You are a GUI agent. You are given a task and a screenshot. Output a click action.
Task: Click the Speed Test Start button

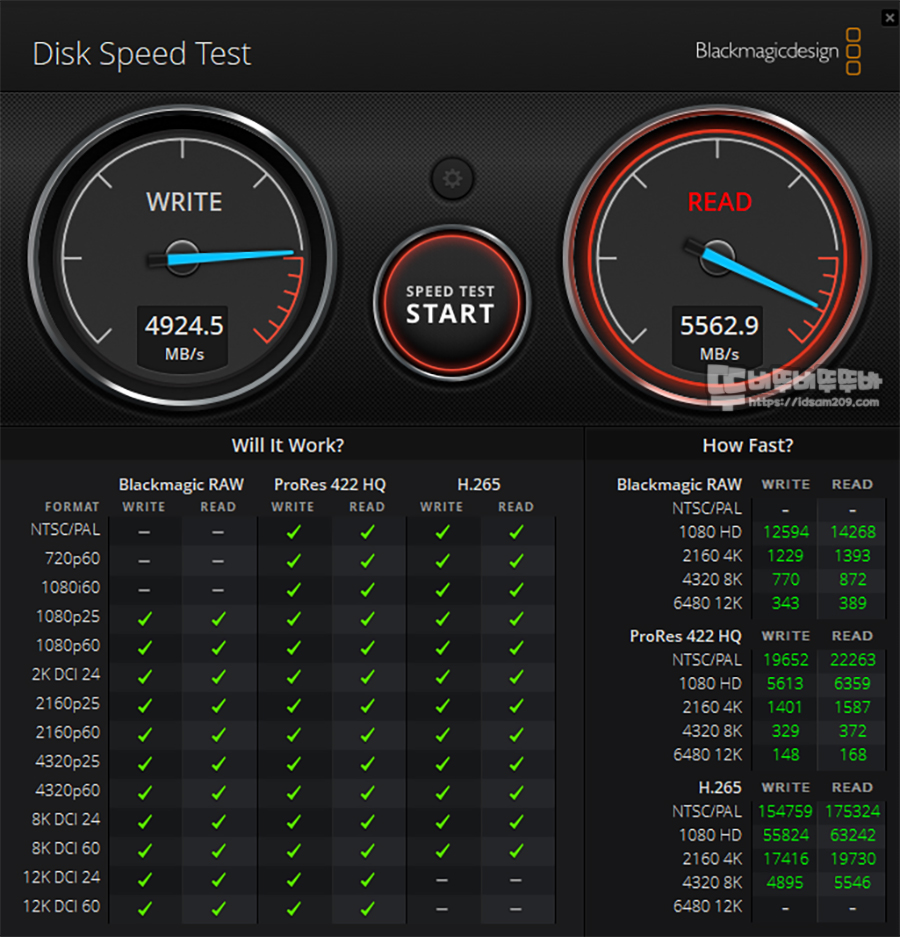point(451,303)
